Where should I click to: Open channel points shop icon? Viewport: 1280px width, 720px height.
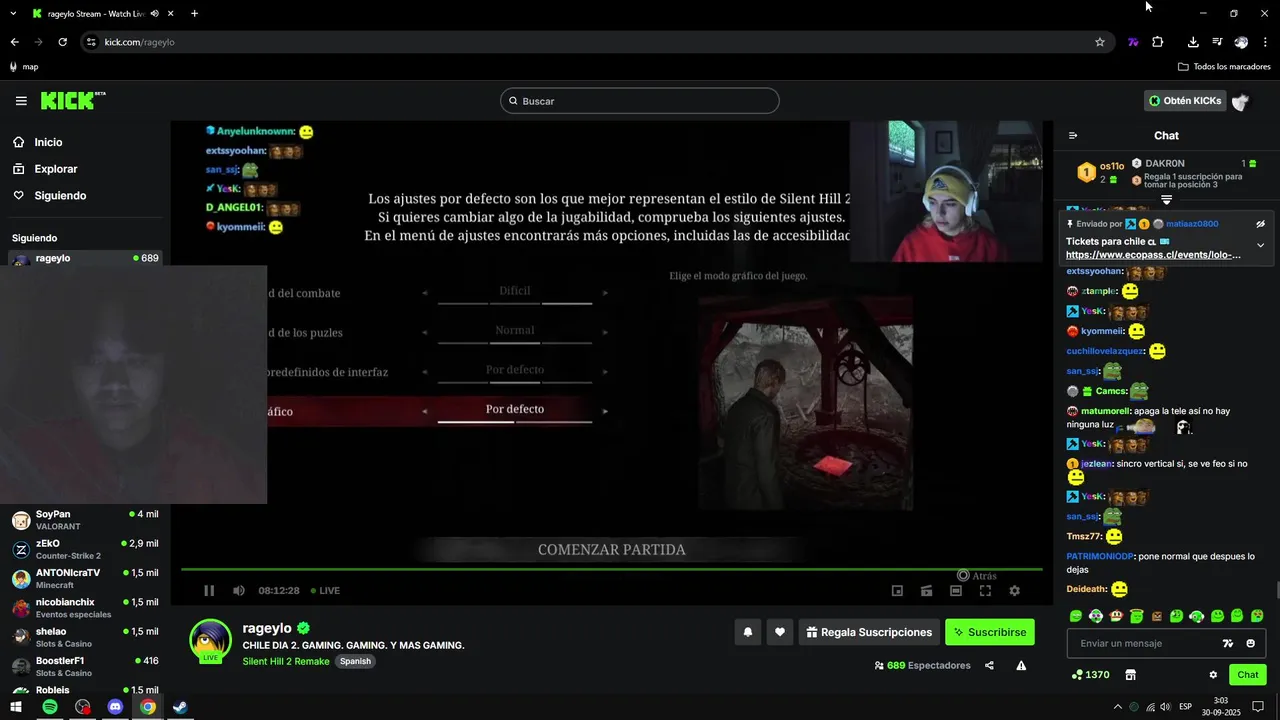1131,675
